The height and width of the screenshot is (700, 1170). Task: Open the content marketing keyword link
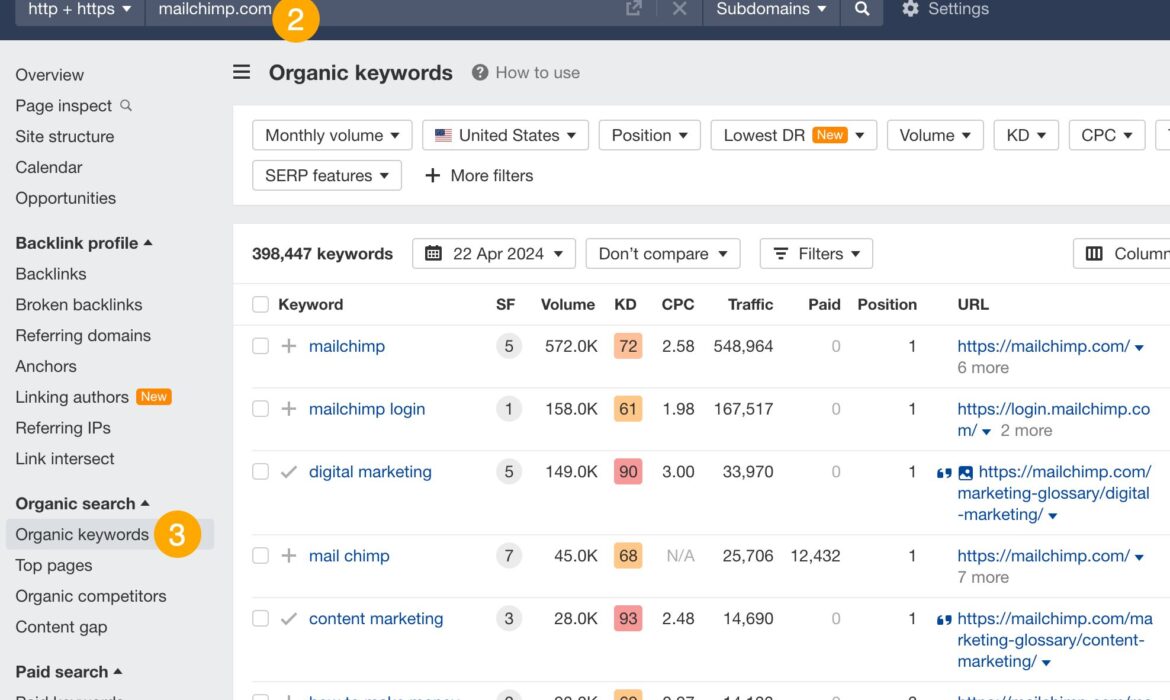(x=376, y=619)
